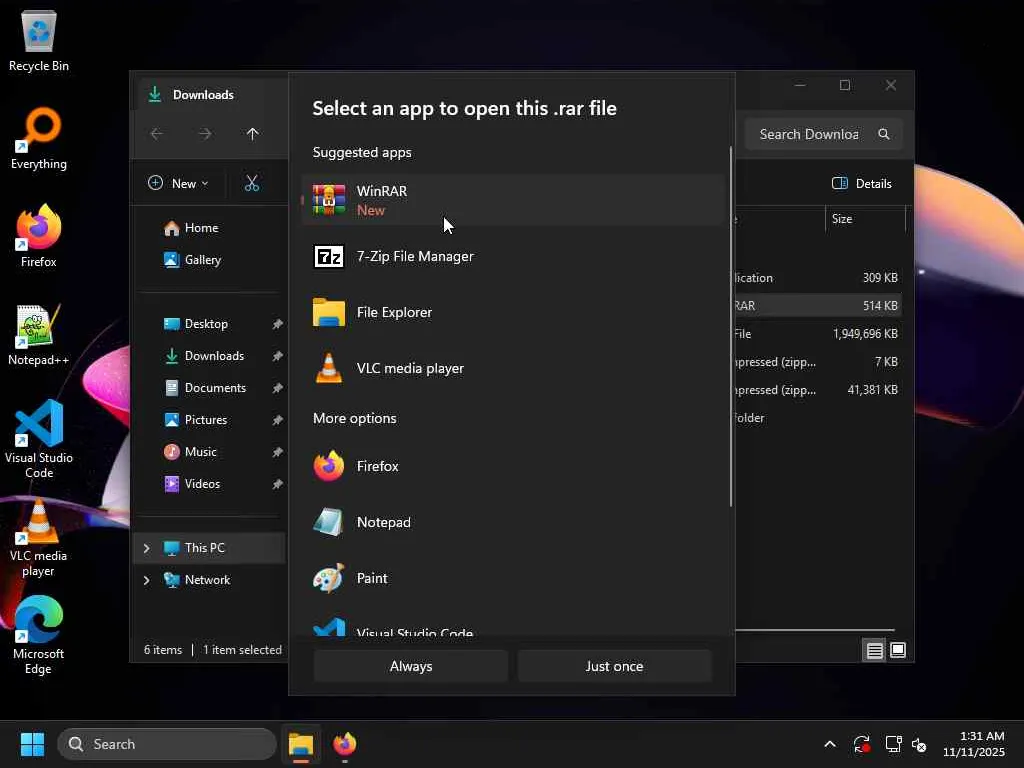
Task: Pick File Explorer in the app list
Action: (513, 312)
